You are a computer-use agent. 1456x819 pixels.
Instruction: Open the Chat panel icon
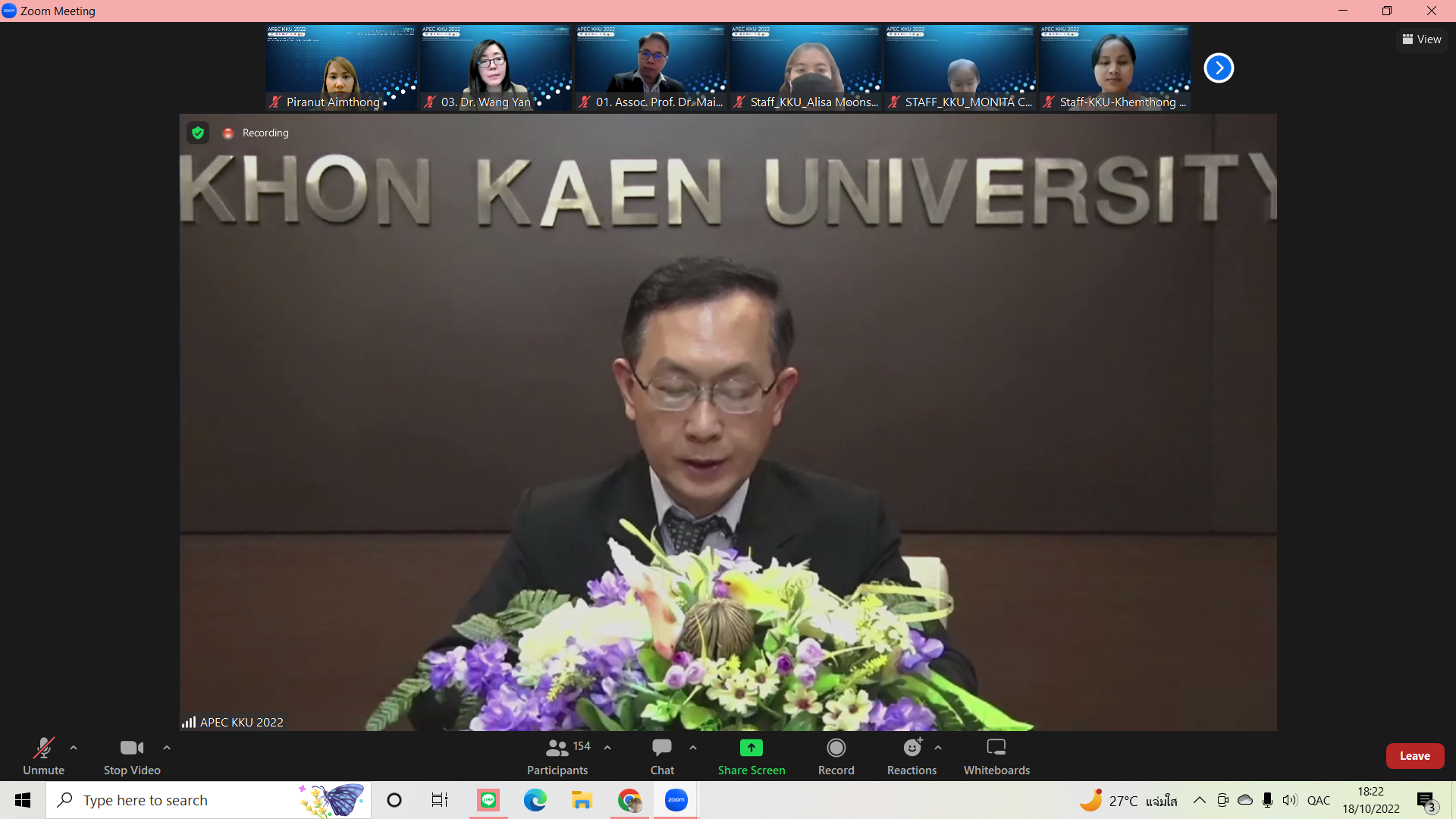coord(661,748)
